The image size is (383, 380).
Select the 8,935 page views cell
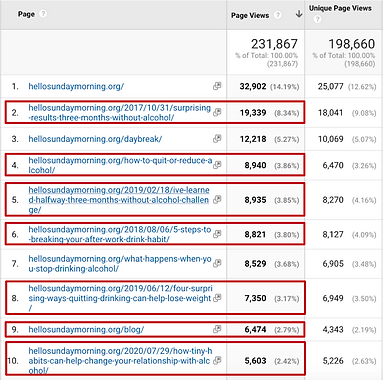(x=255, y=200)
